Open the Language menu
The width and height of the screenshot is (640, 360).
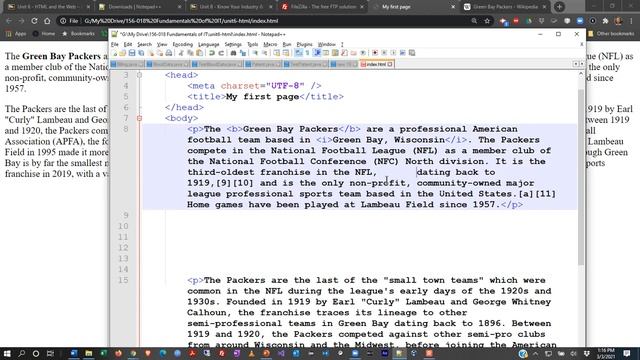pos(209,44)
